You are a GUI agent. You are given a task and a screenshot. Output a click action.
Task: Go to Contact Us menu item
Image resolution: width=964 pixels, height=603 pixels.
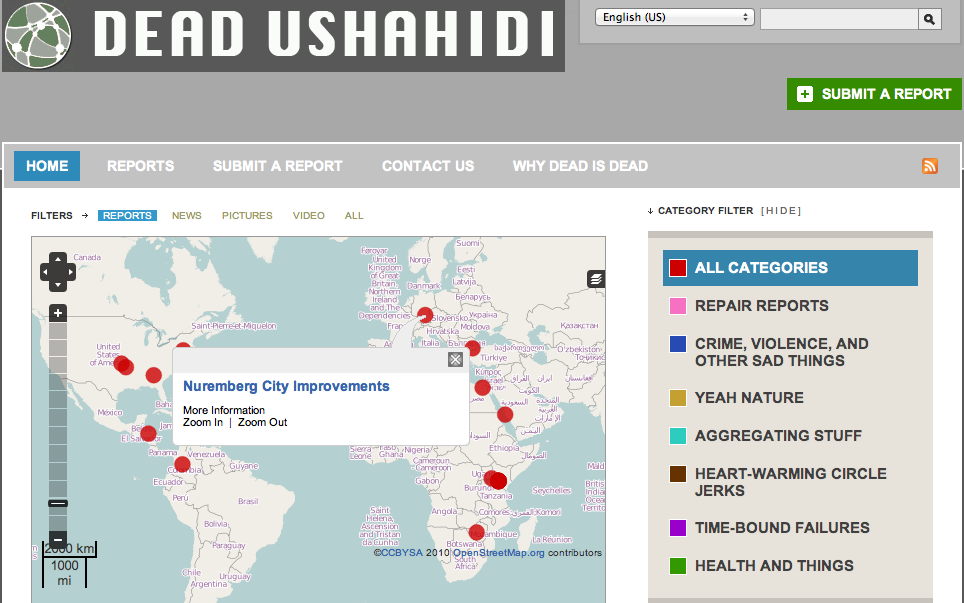(428, 166)
